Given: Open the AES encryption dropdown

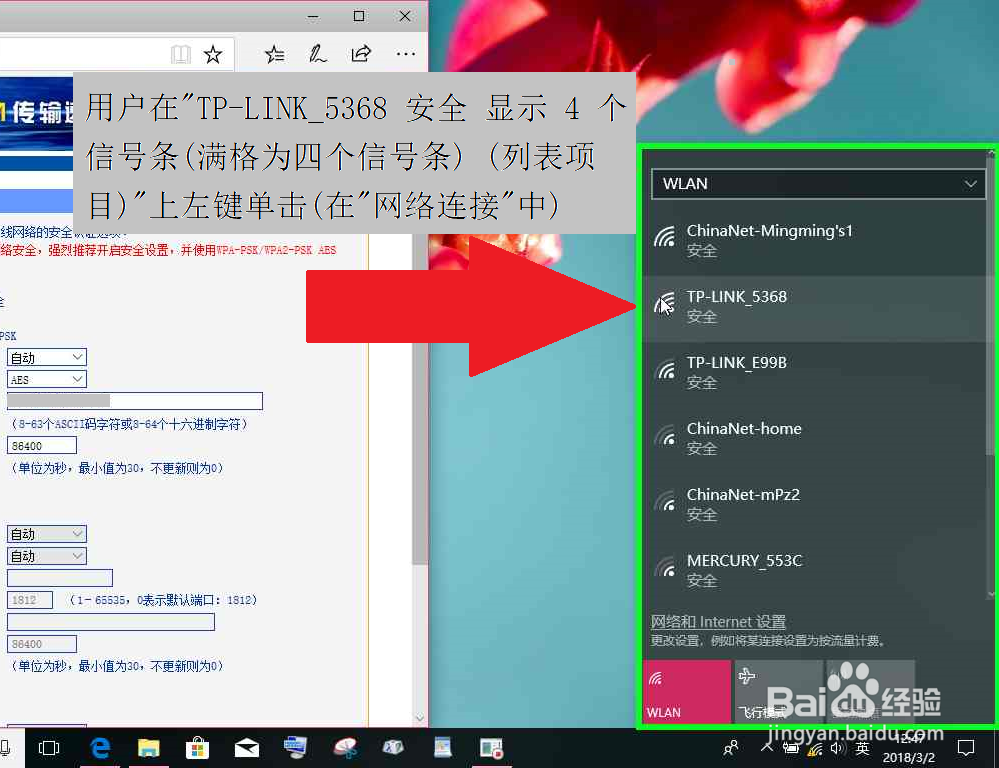Looking at the screenshot, I should pyautogui.click(x=45, y=378).
